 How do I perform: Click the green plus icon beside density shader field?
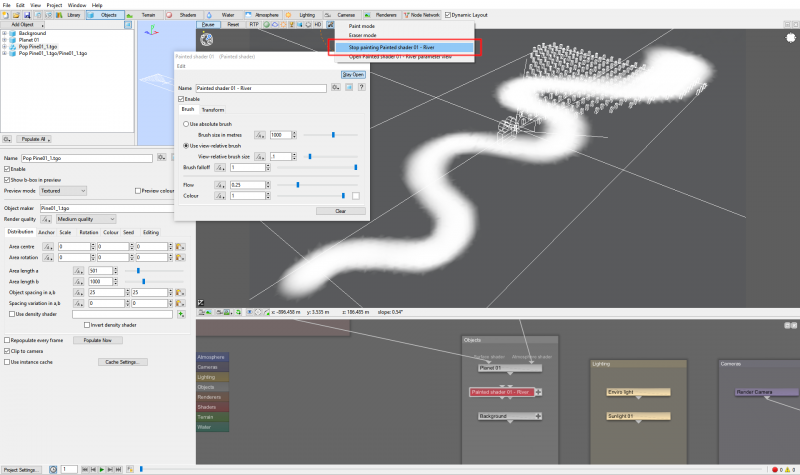coord(181,314)
